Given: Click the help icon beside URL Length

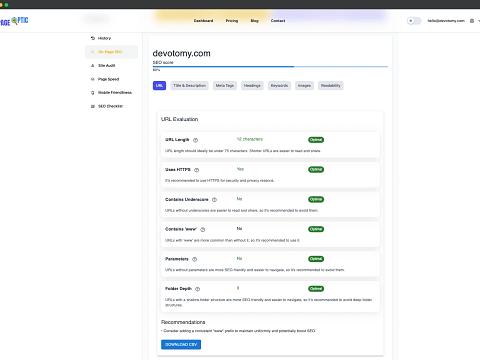Looking at the screenshot, I should pos(196,140).
